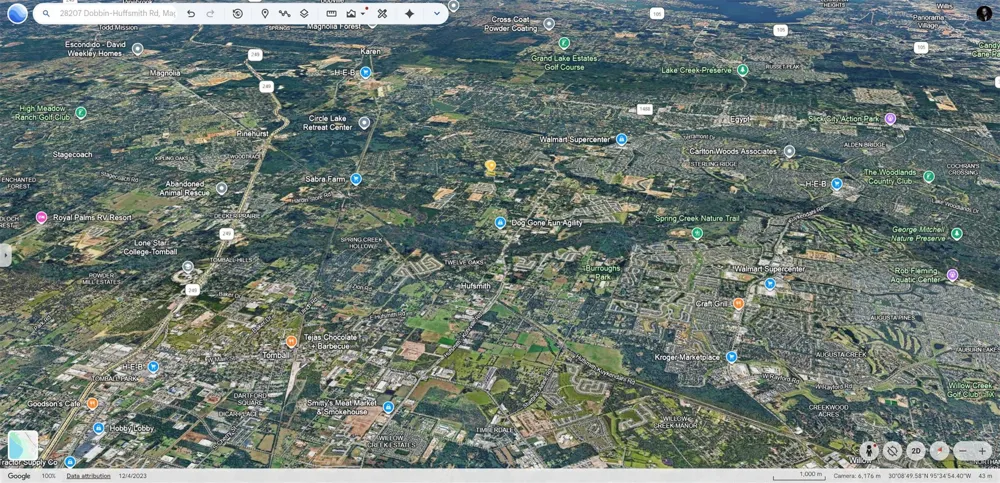Toggle Street View pegman
1000x483 pixels.
pyautogui.click(x=869, y=451)
